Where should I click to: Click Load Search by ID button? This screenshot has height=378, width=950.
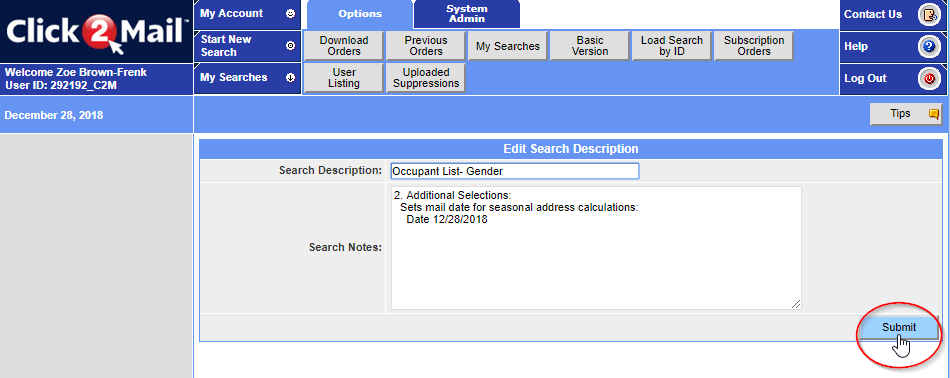[672, 46]
